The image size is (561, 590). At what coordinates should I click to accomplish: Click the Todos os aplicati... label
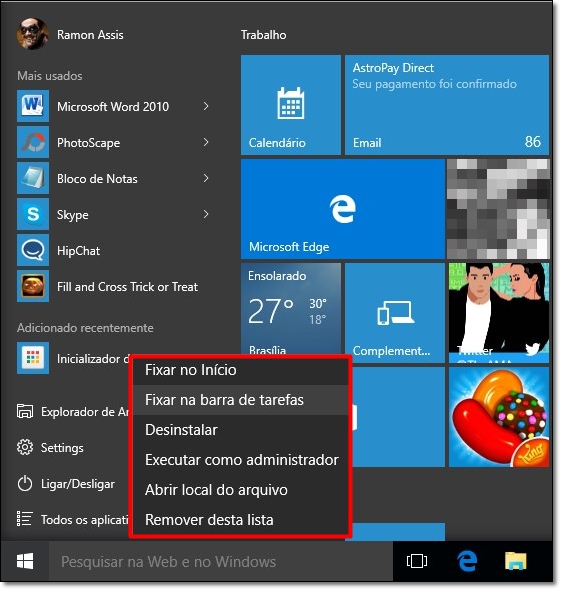click(85, 520)
